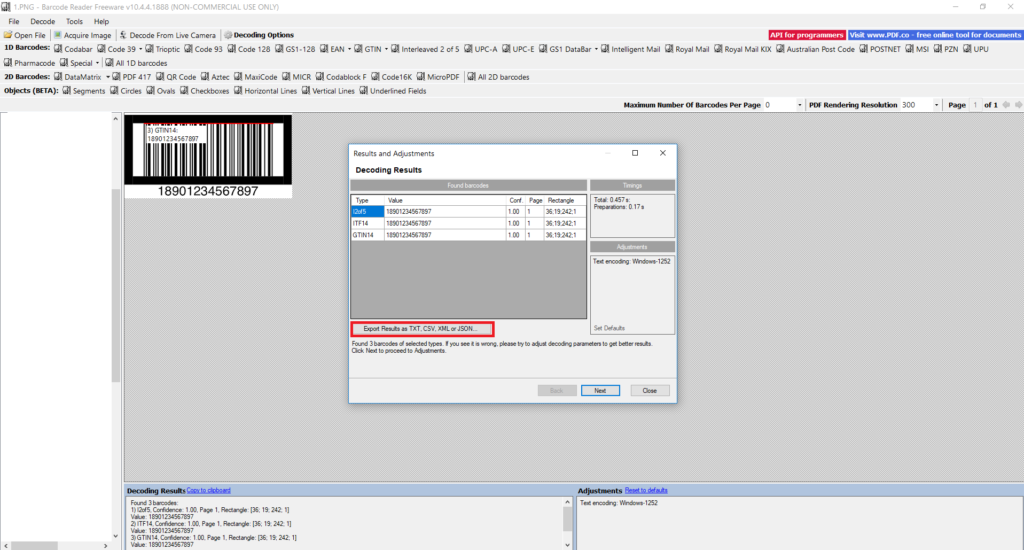Select Intelligent Mail barcode icon

tap(605, 49)
